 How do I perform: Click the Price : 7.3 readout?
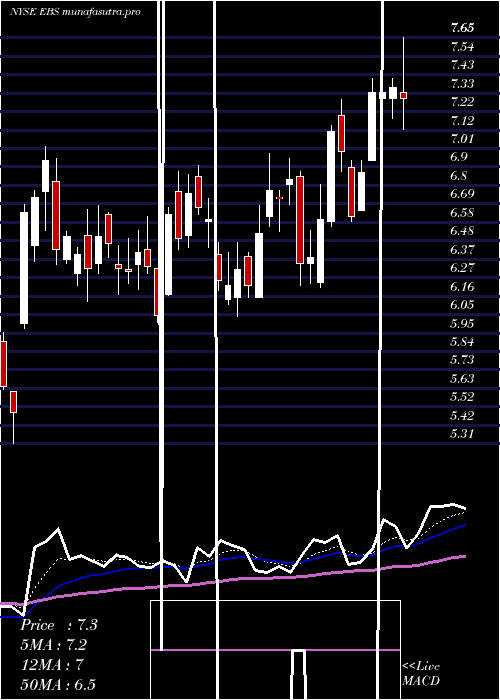click(x=59, y=625)
